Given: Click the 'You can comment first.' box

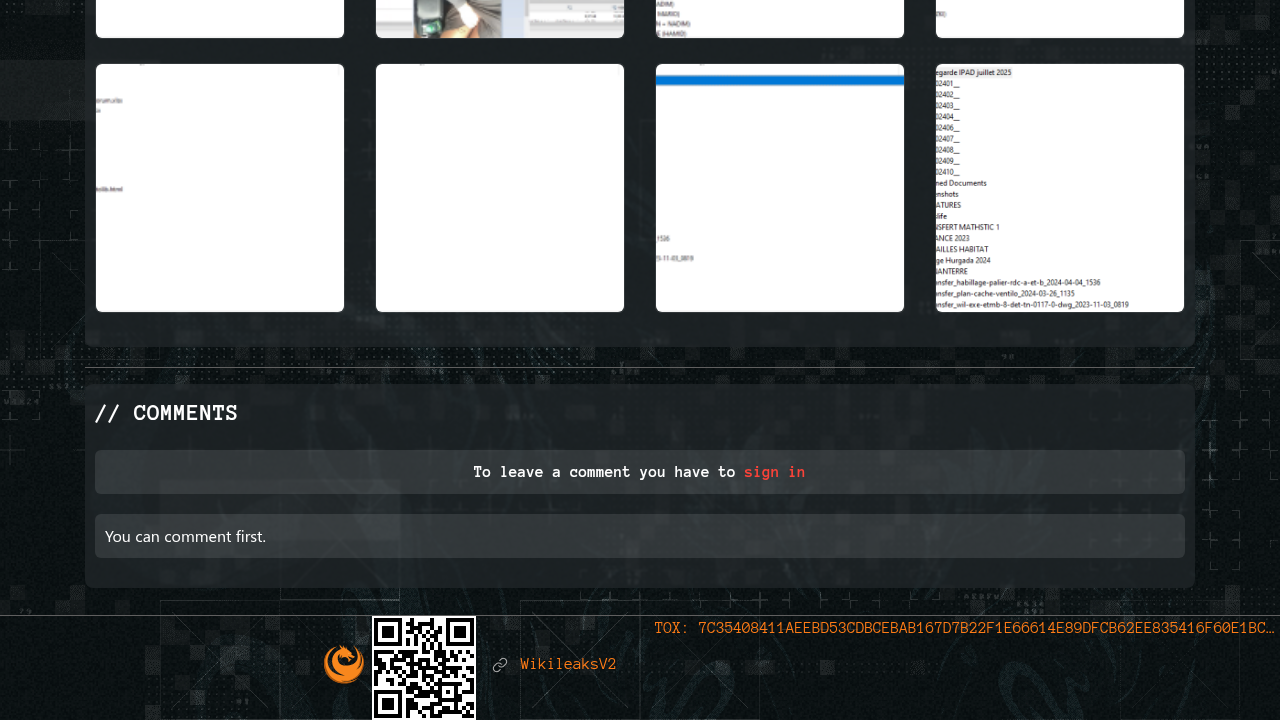Looking at the screenshot, I should (640, 536).
